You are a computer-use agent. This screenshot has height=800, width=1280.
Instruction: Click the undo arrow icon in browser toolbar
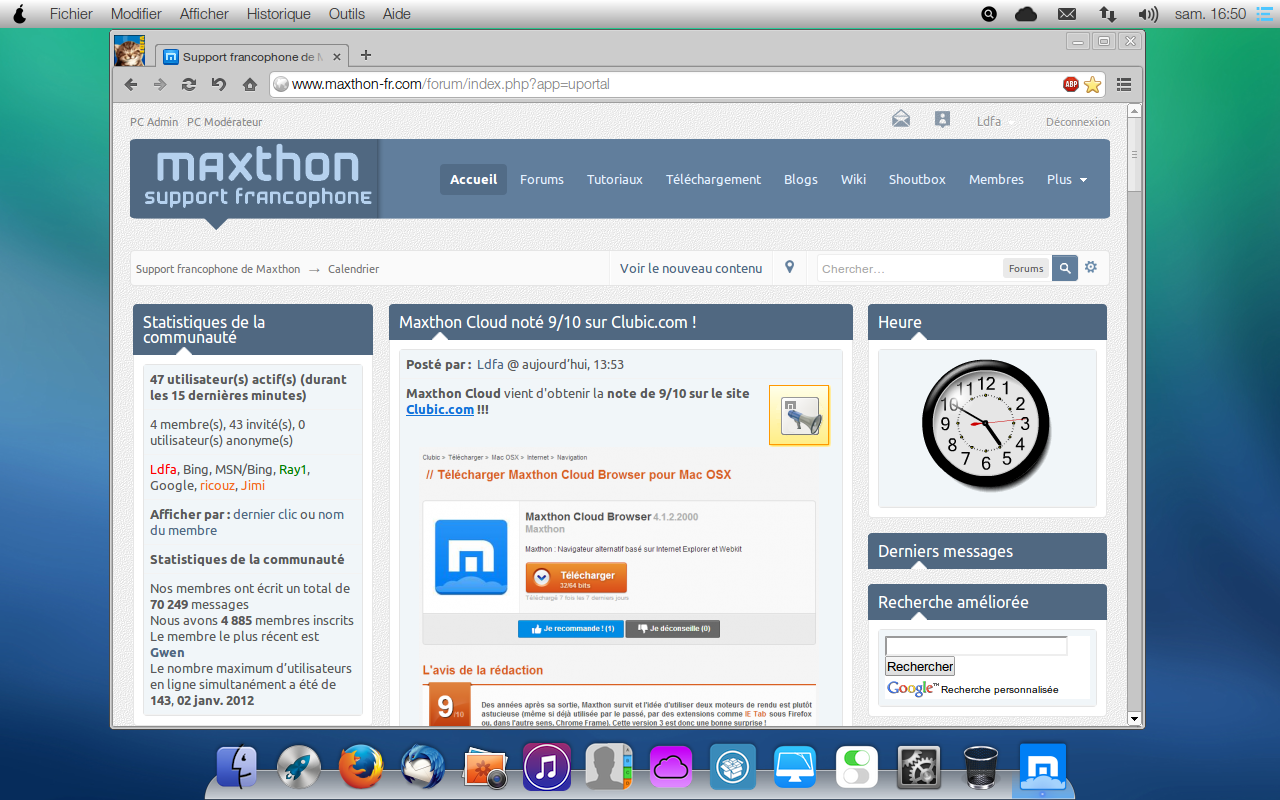click(219, 85)
